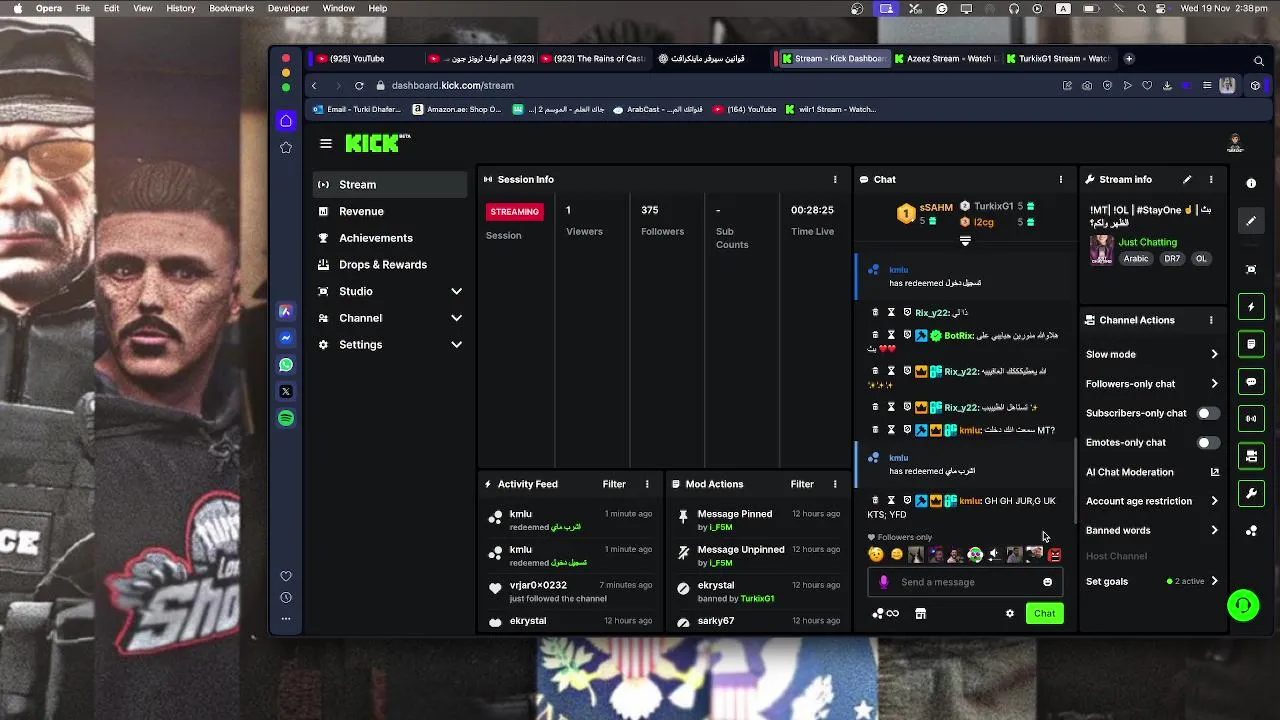Open Slow mode options
This screenshot has height=720, width=1280.
[x=1152, y=354]
